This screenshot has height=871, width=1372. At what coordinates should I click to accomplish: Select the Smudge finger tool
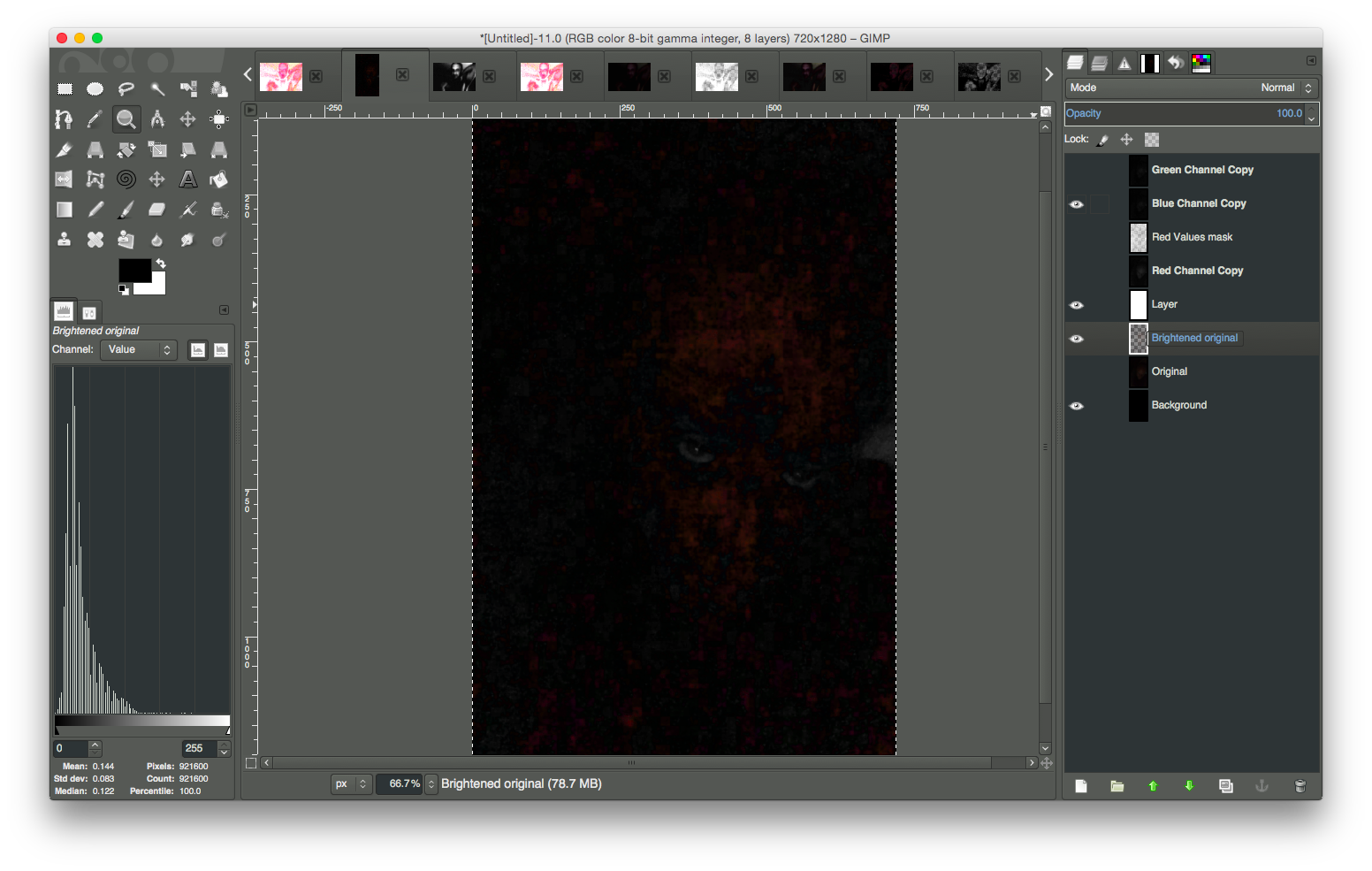tap(188, 240)
